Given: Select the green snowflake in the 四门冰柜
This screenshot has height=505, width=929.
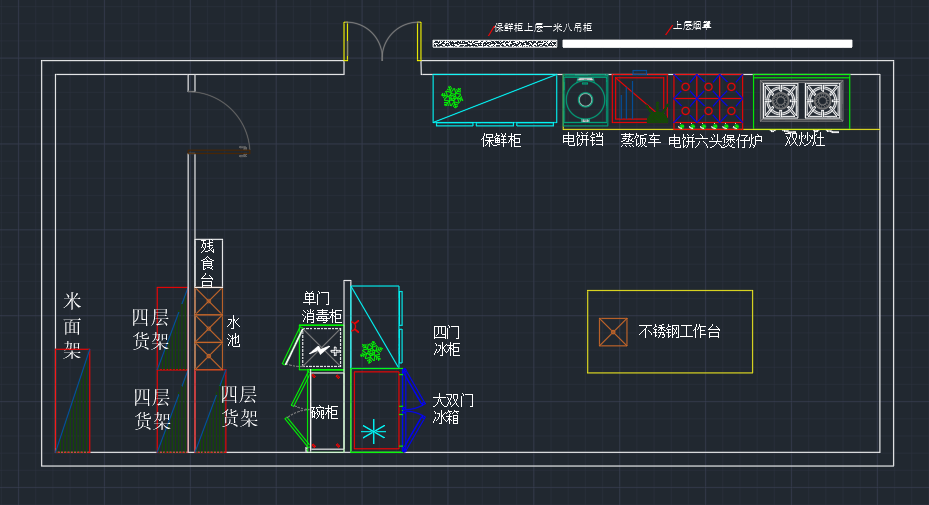Looking at the screenshot, I should tap(371, 352).
